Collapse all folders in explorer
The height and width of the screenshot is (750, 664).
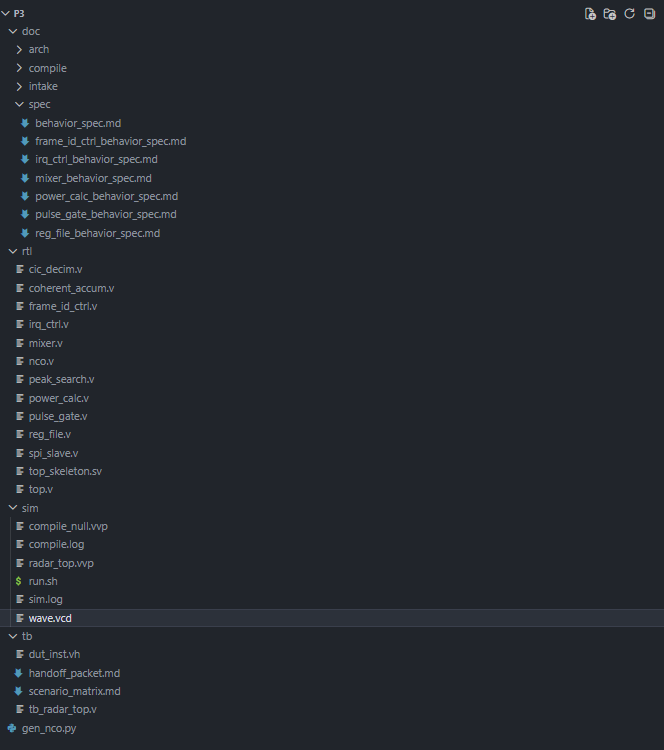click(650, 14)
